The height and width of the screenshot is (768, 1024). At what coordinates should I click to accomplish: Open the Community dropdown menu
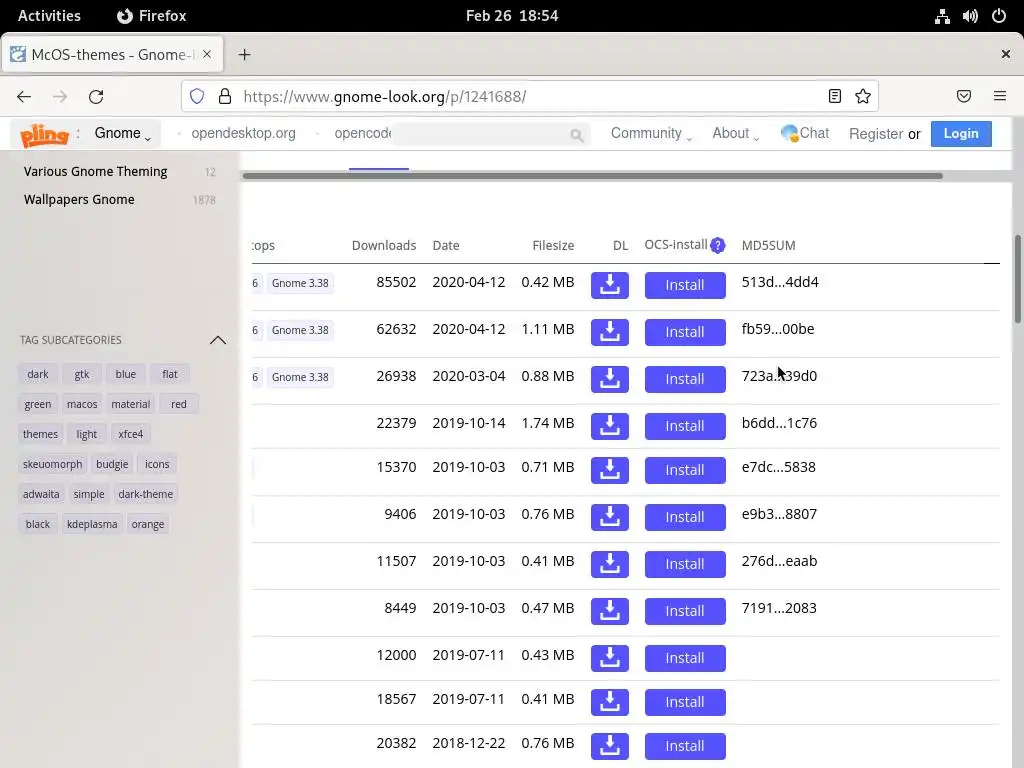(651, 133)
